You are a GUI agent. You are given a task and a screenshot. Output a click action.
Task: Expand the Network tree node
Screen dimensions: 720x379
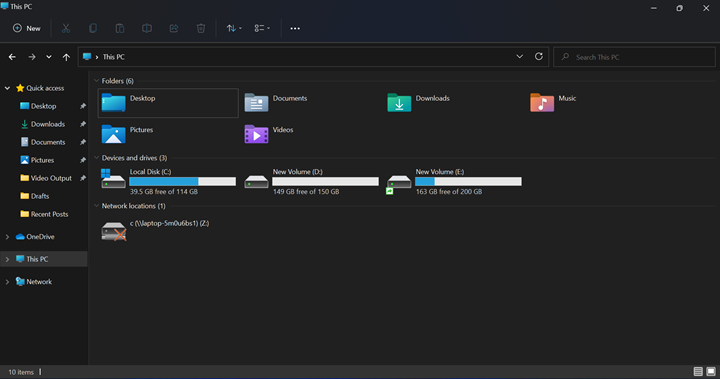click(x=7, y=282)
